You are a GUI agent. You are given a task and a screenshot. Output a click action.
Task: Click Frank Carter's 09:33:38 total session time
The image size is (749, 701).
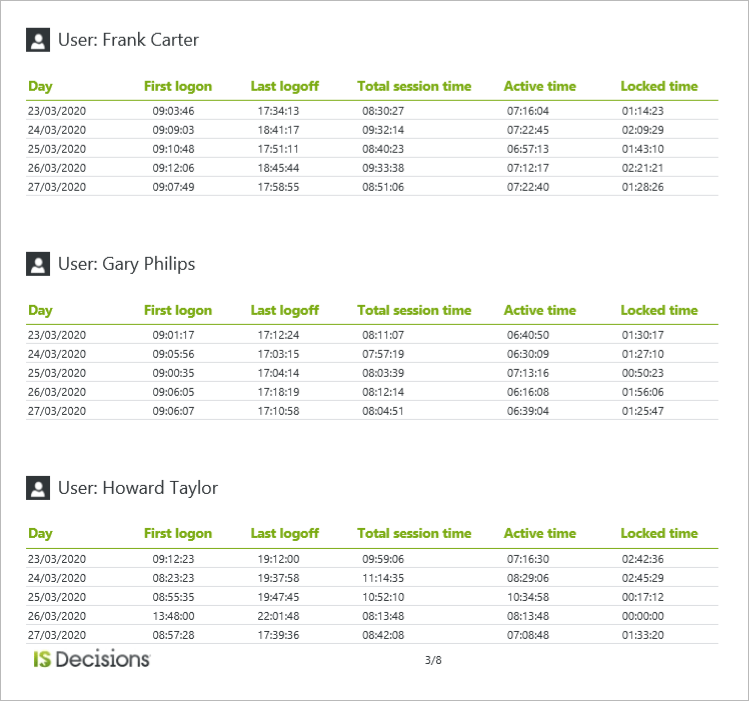click(383, 168)
